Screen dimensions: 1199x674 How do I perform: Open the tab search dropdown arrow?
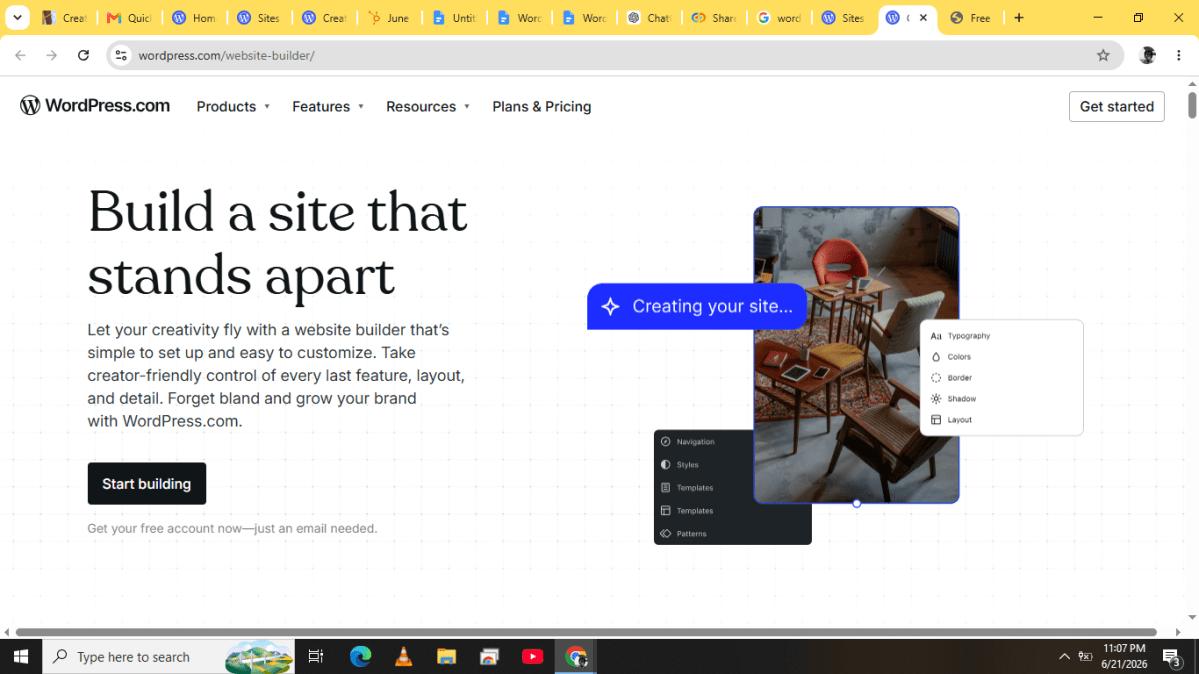point(17,18)
